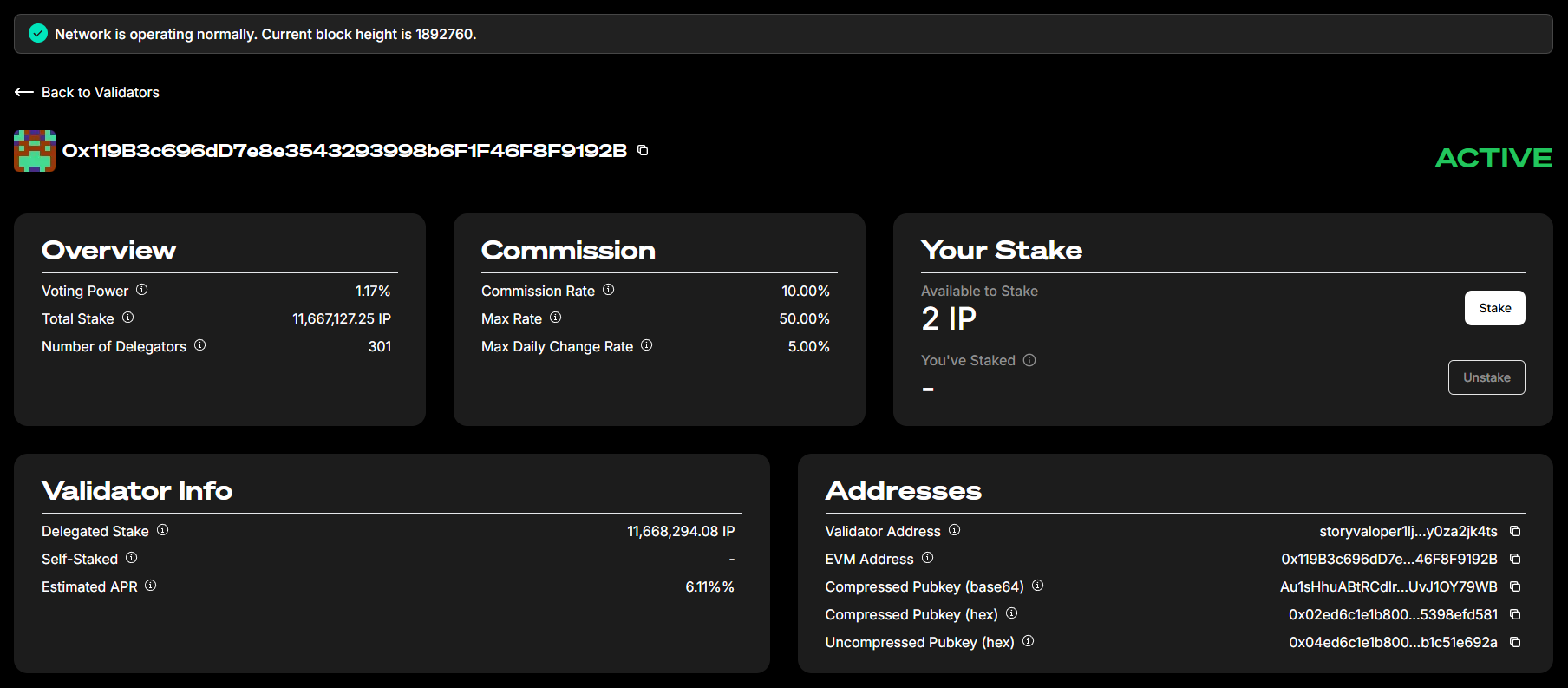Copy the Uncompressed Pubkey (hex)

1515,642
